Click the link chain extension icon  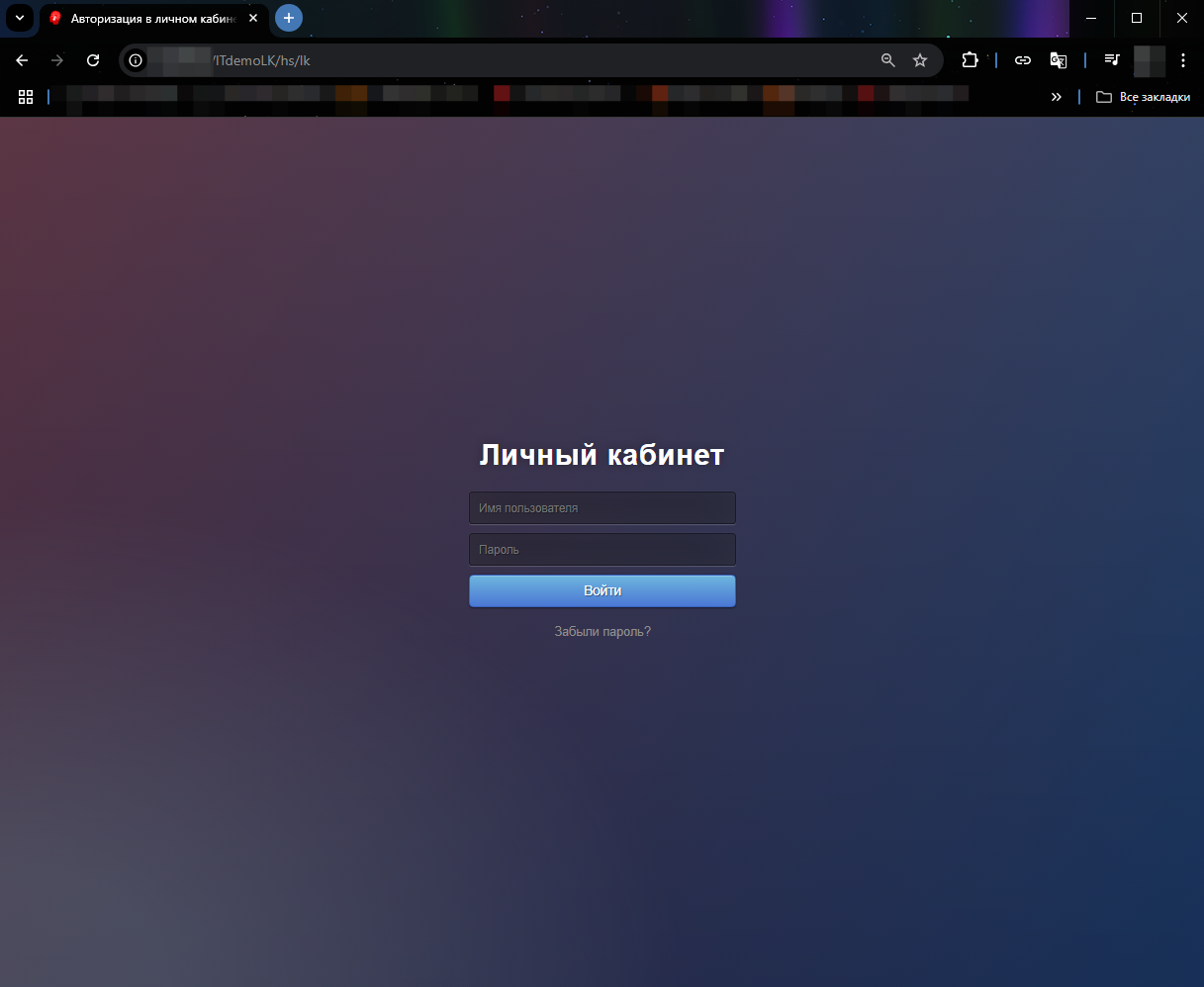pos(1023,60)
